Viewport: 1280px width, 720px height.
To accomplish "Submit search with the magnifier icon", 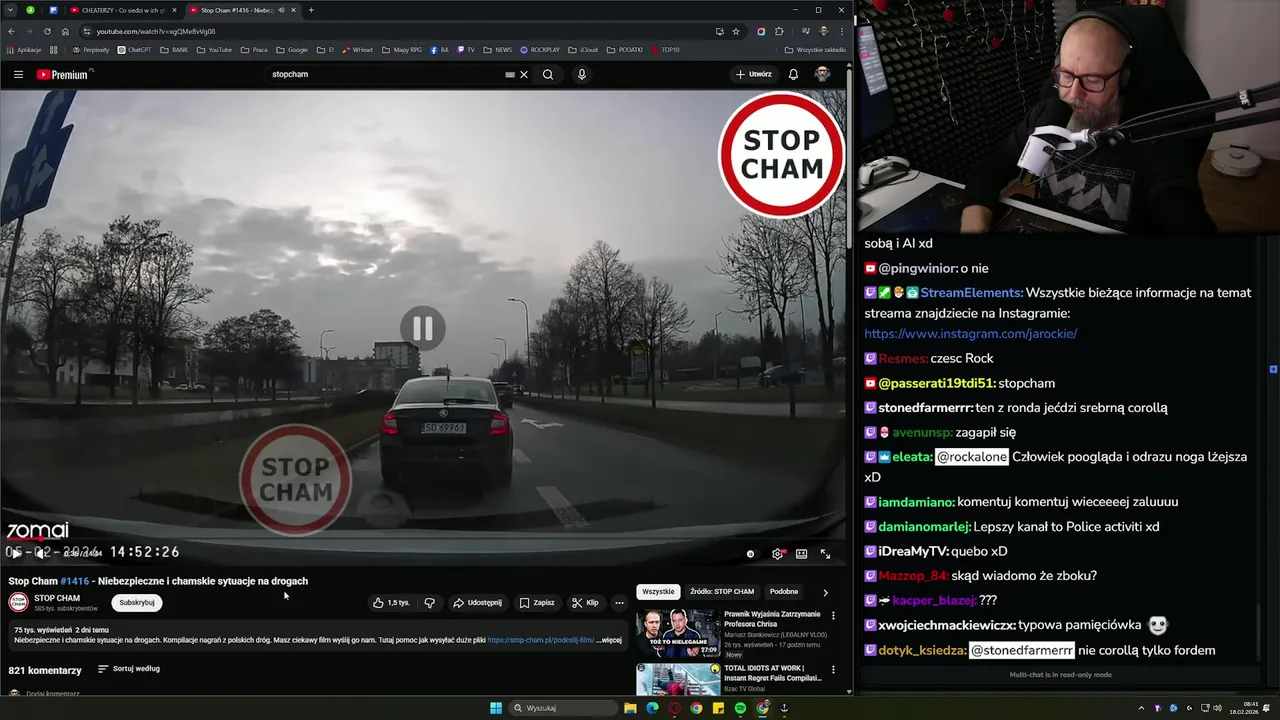I will click(x=548, y=74).
